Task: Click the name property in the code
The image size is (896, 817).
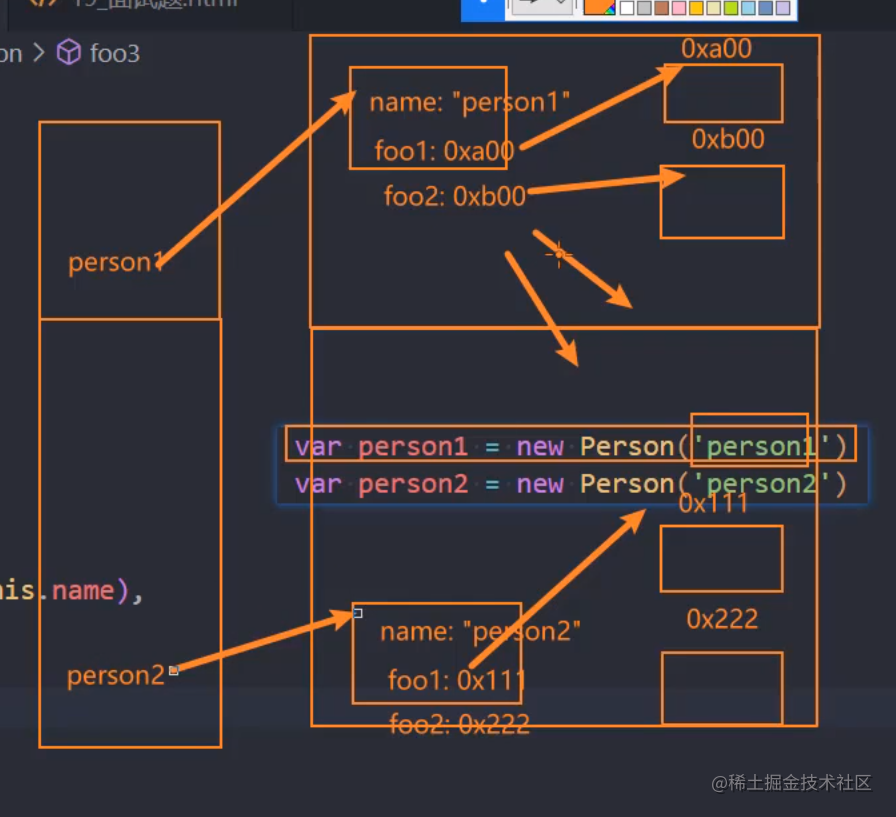Action: point(83,590)
